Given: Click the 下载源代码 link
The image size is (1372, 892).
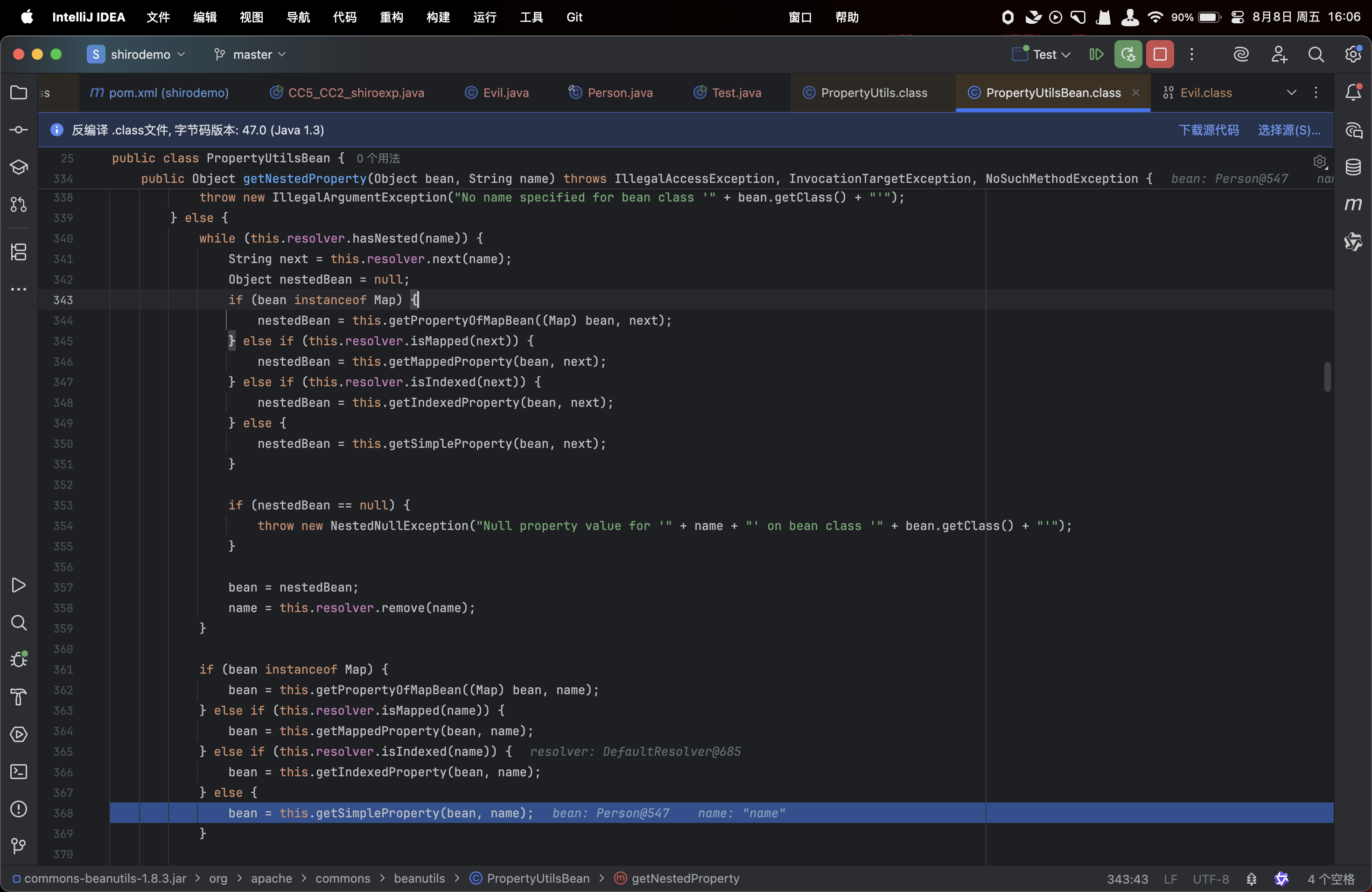Looking at the screenshot, I should click(1208, 130).
